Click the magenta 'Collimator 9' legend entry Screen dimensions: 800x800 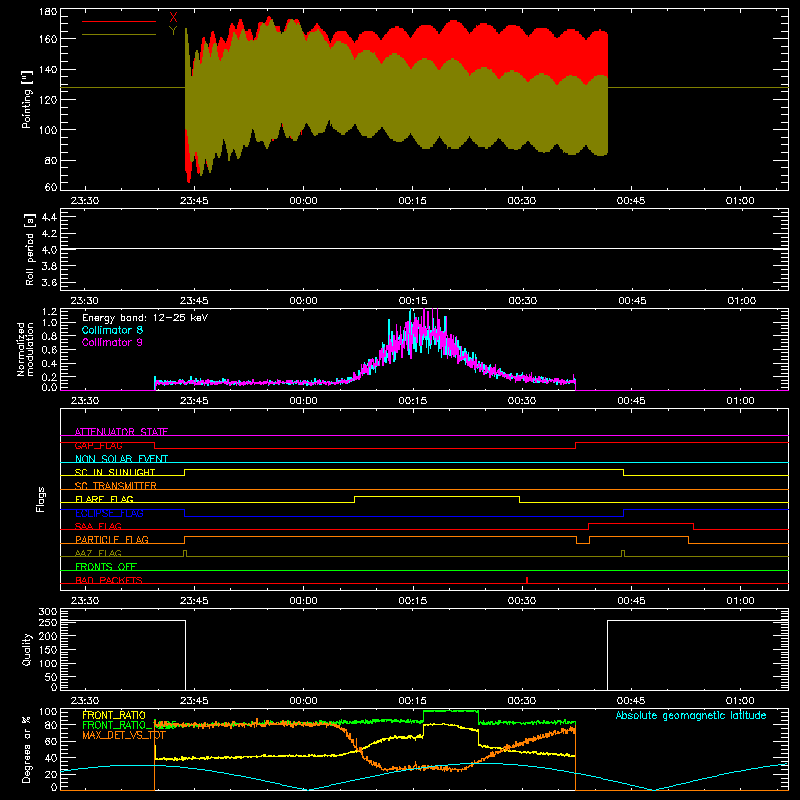point(112,342)
